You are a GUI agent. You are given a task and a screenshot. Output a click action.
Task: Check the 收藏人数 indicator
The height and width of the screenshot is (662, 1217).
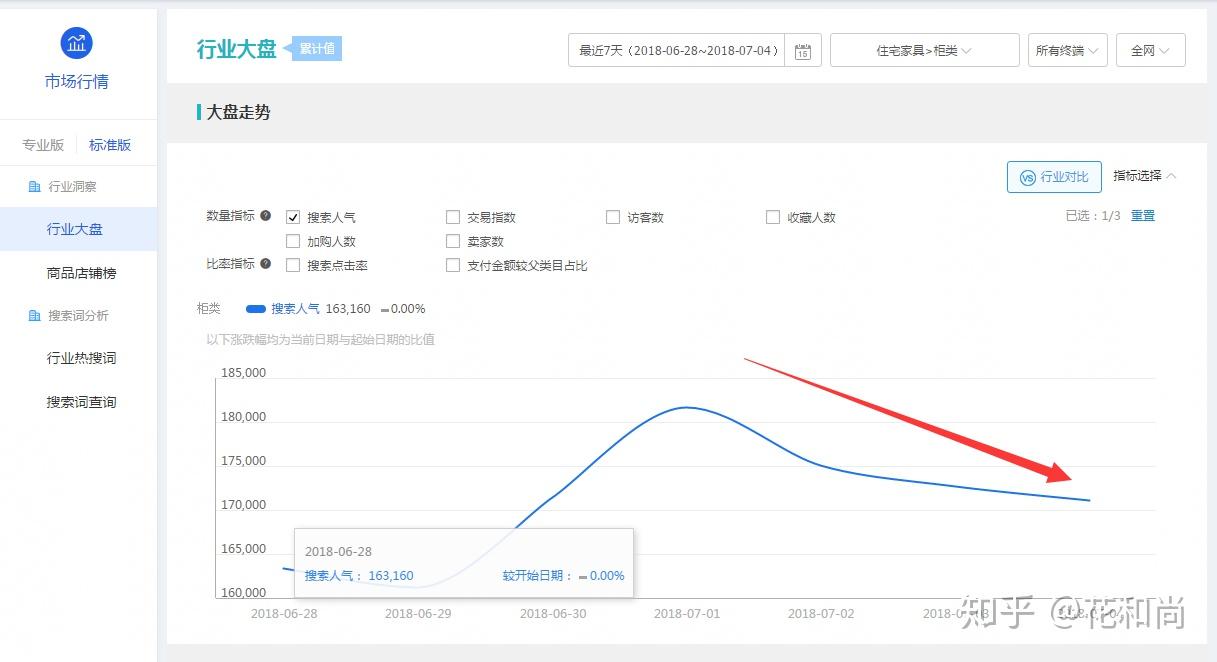773,217
